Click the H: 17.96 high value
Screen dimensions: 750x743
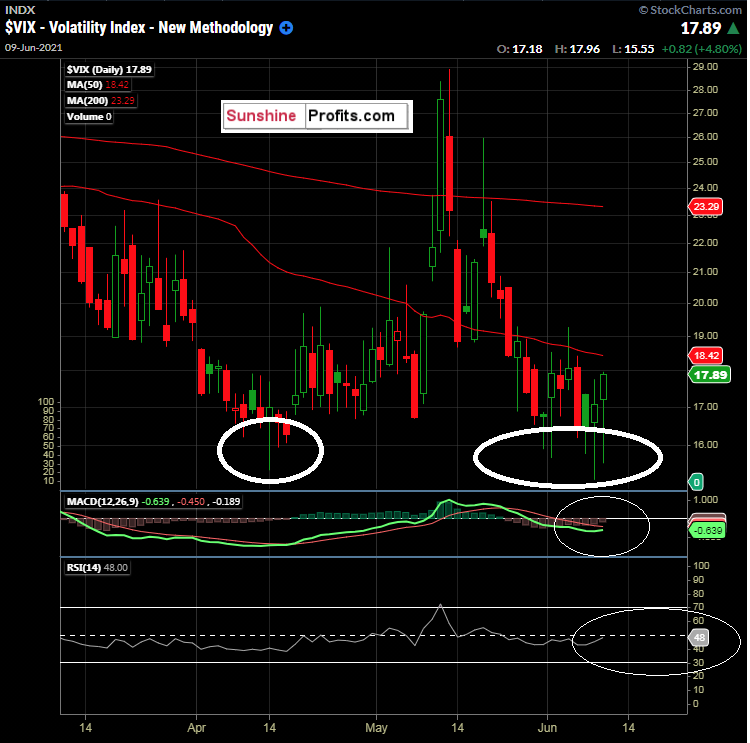[x=577, y=49]
